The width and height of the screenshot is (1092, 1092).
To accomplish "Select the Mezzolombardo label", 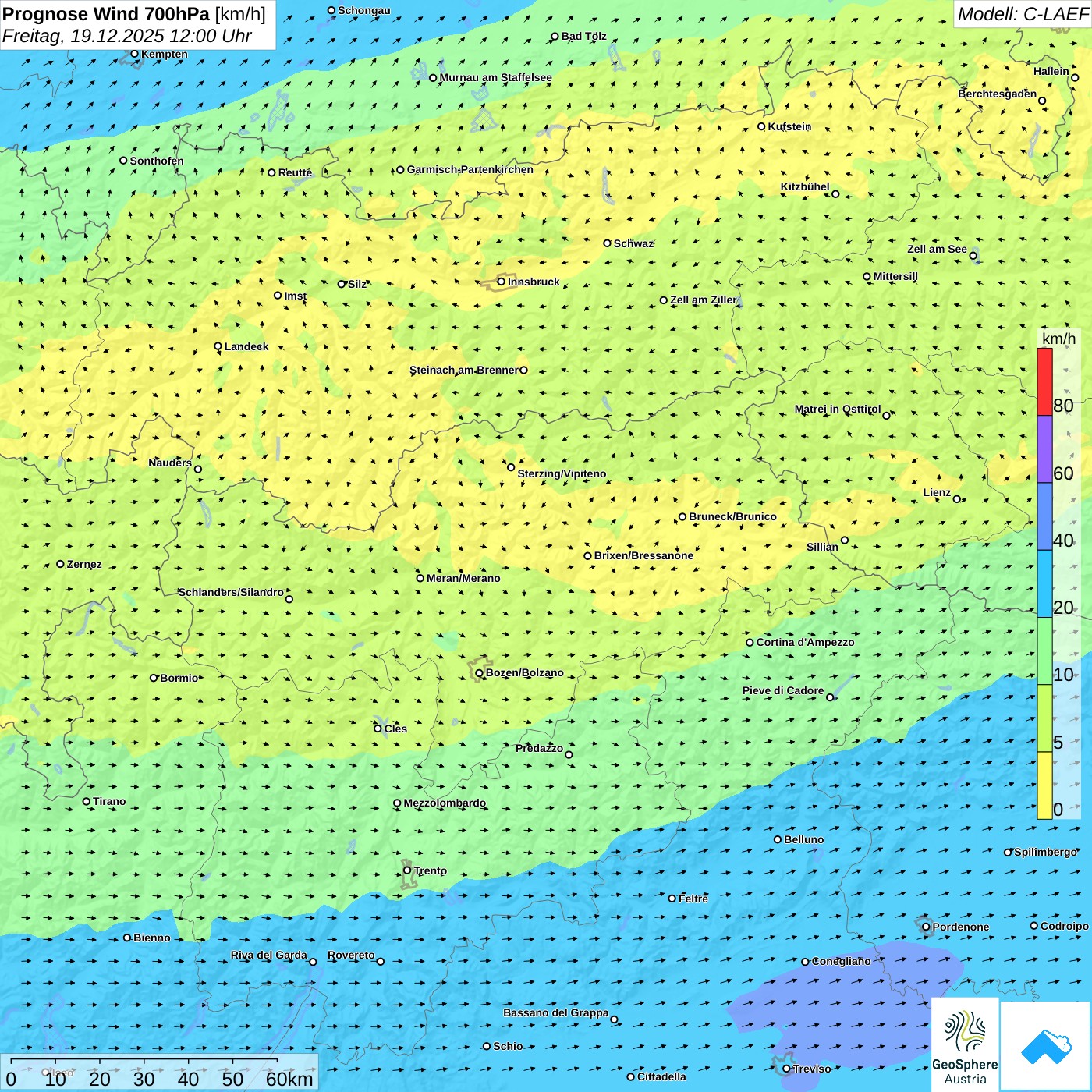I will click(x=445, y=803).
